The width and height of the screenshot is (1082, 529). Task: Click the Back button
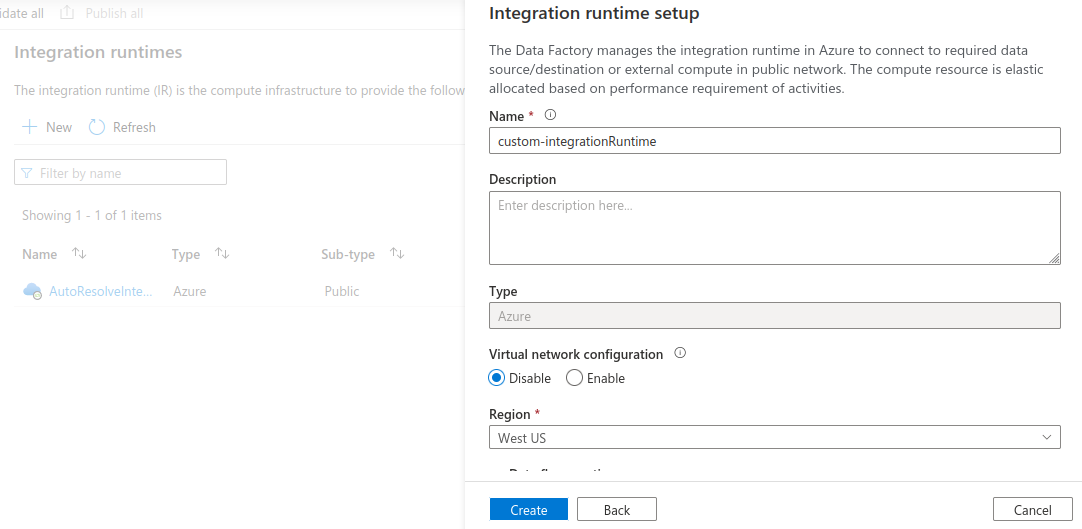616,510
